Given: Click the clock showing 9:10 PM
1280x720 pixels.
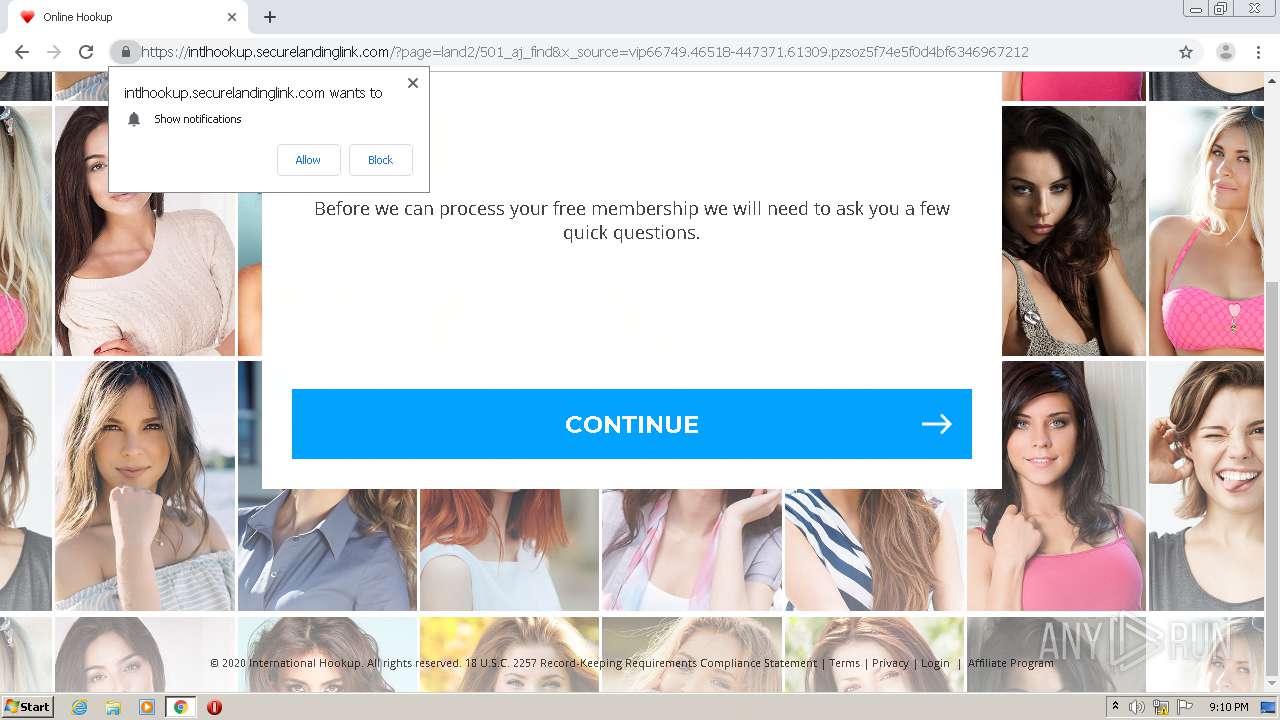Looking at the screenshot, I should click(1228, 707).
